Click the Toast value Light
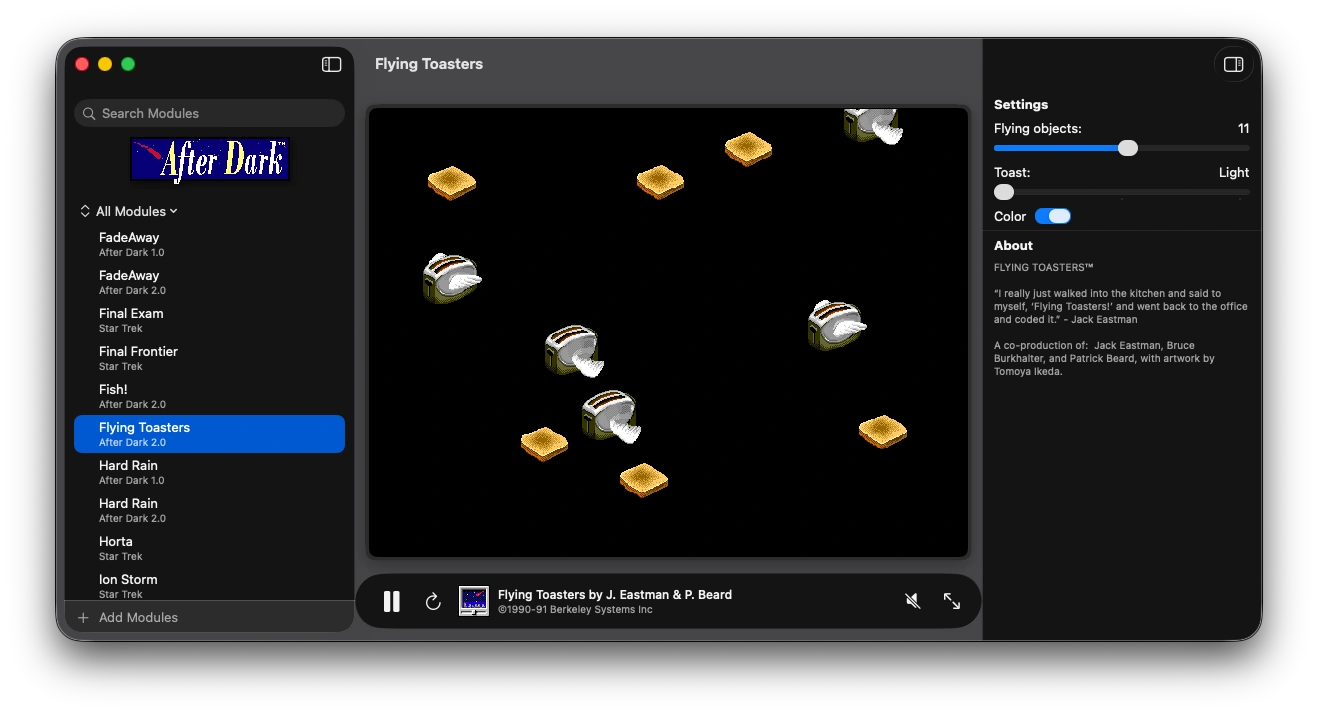 tap(1234, 172)
